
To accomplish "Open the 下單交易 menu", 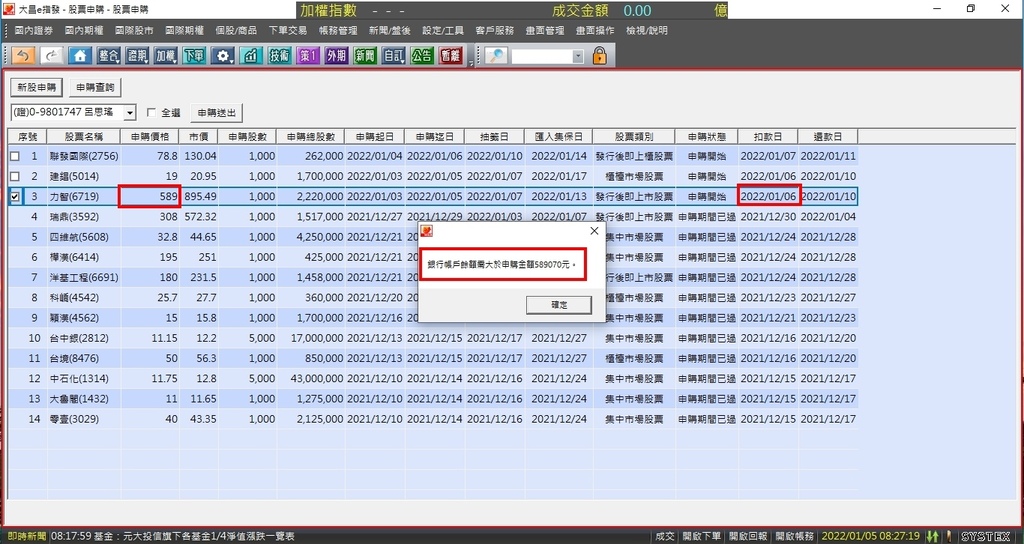I will (x=288, y=30).
